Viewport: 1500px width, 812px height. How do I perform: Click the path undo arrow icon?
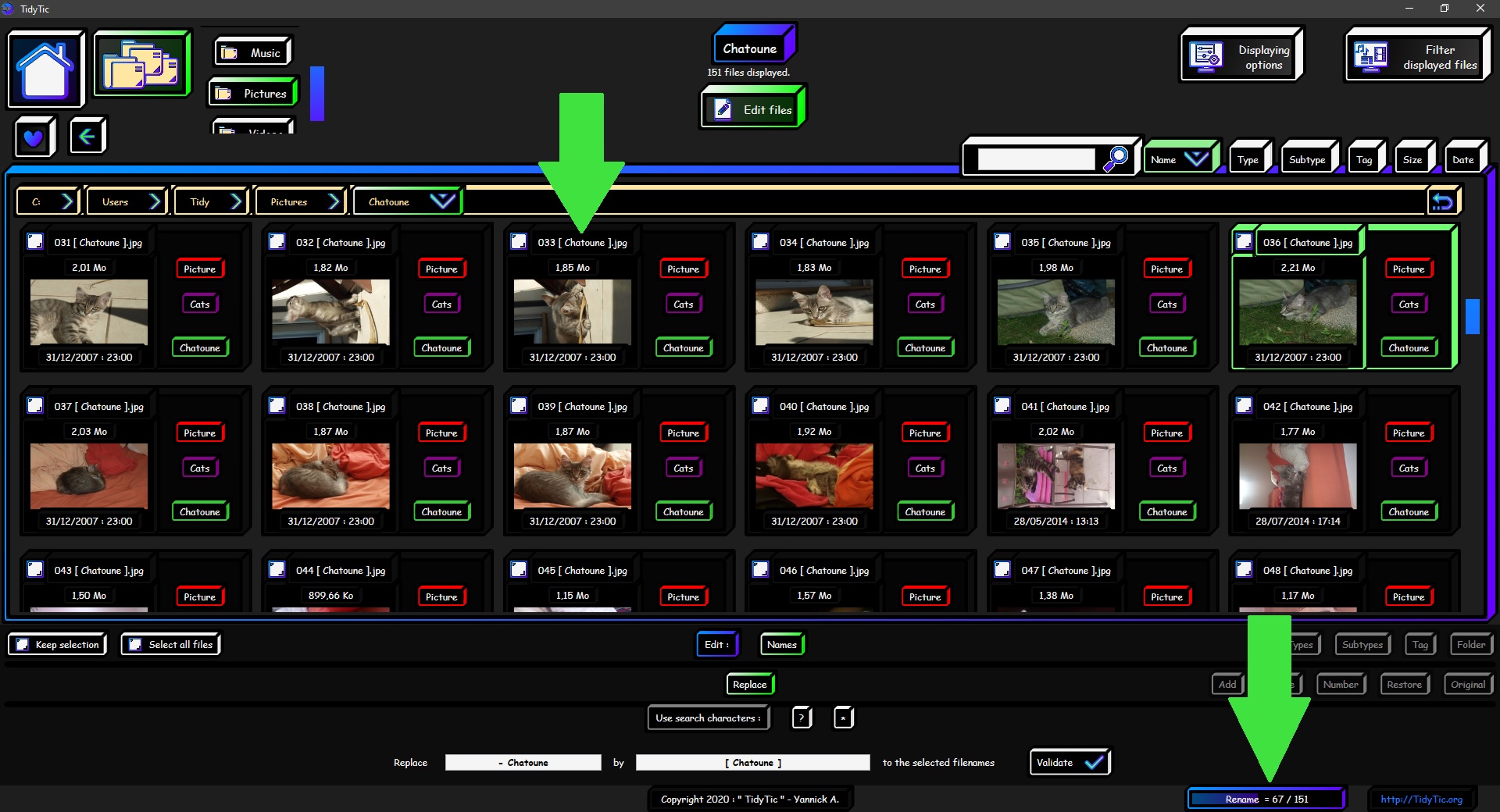tap(1442, 201)
